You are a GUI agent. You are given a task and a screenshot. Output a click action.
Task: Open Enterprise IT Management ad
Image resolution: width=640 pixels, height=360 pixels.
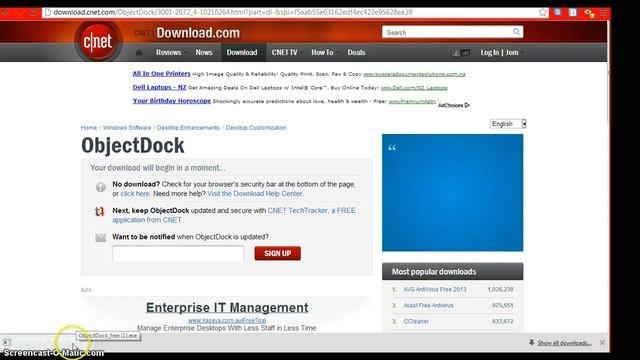227,308
